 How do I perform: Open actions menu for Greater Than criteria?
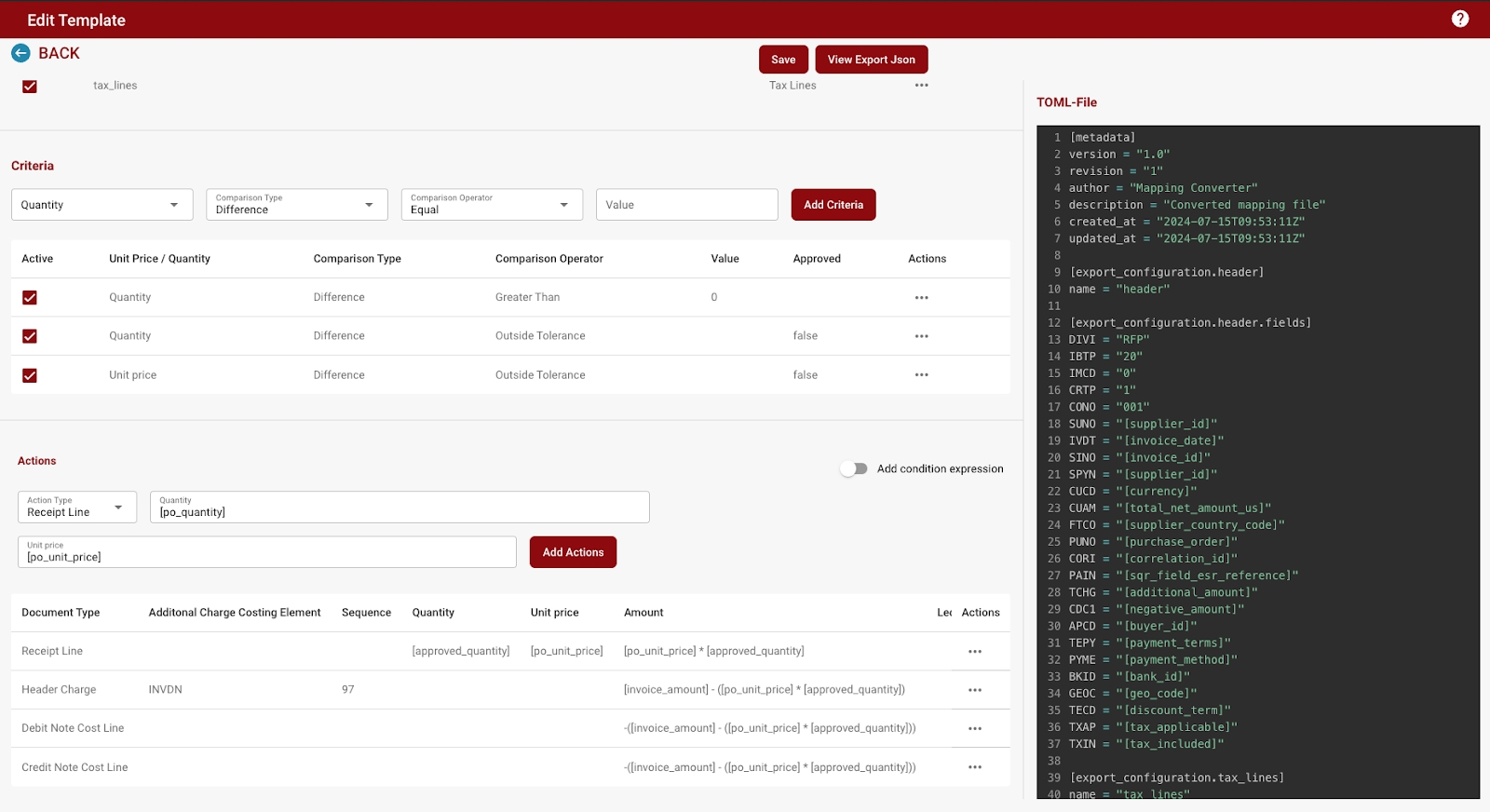[921, 298]
